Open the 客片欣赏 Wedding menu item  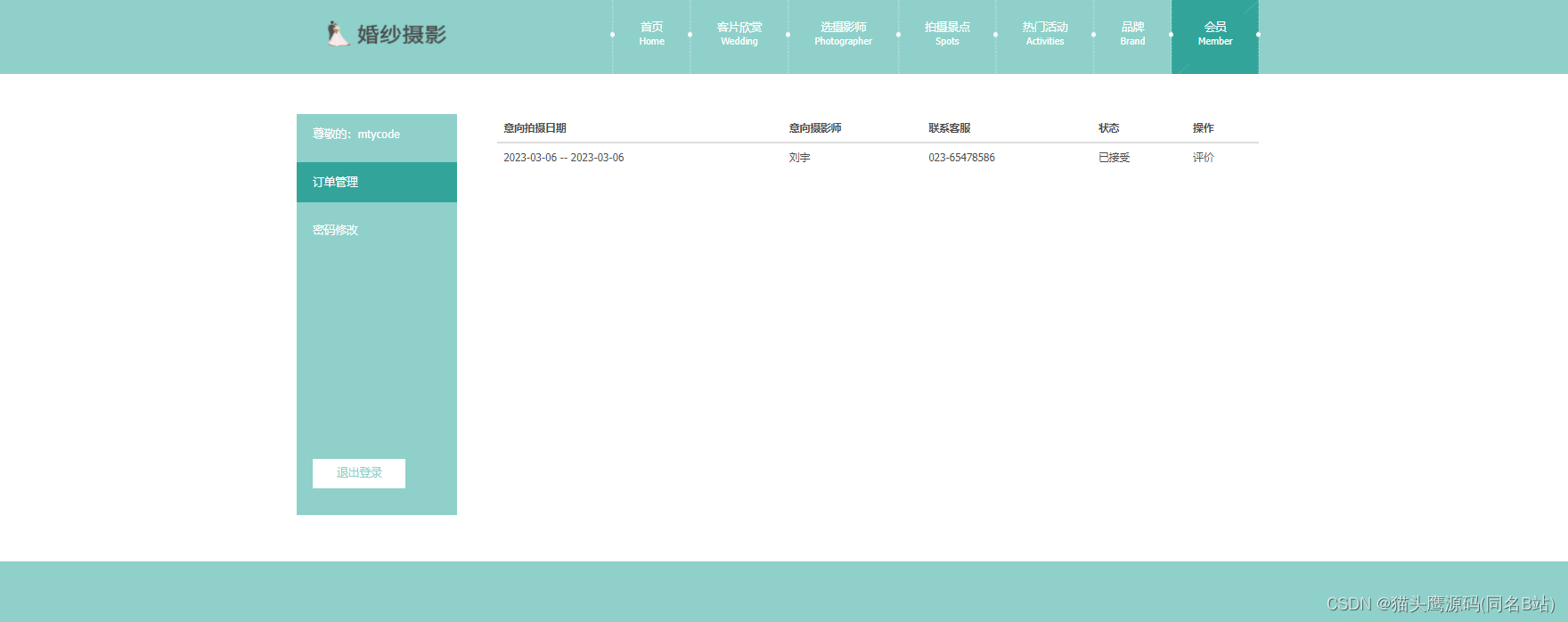pyautogui.click(x=739, y=34)
